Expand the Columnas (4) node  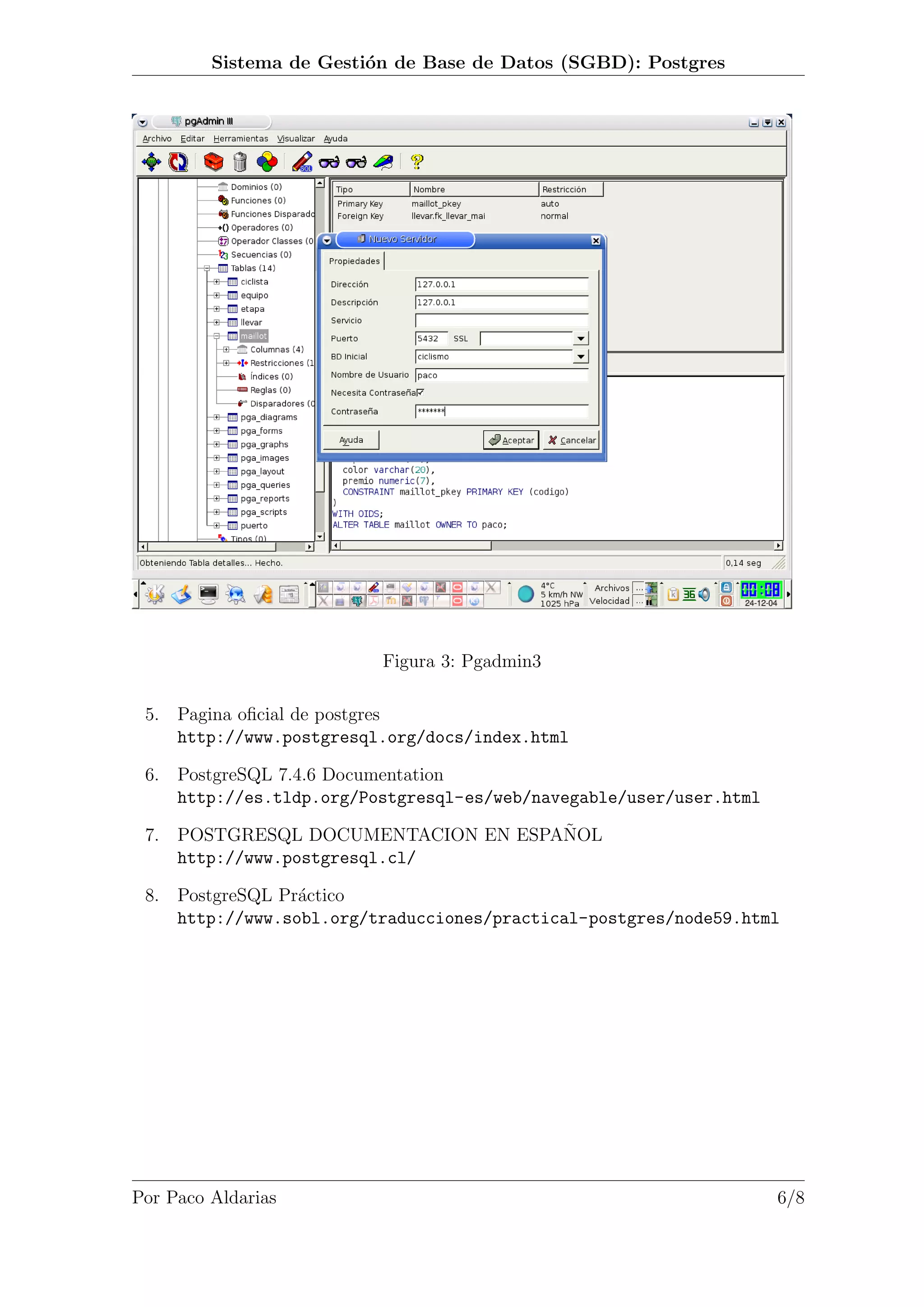226,349
